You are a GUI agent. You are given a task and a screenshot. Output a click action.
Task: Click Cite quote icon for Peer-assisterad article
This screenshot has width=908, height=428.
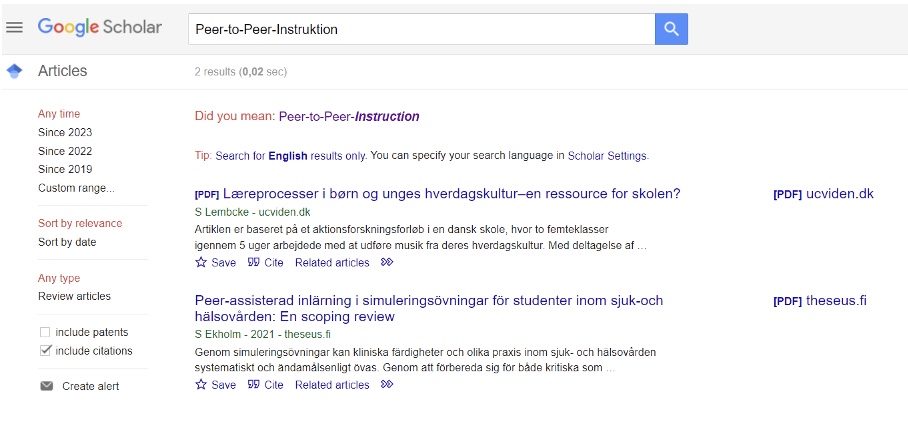pyautogui.click(x=253, y=385)
